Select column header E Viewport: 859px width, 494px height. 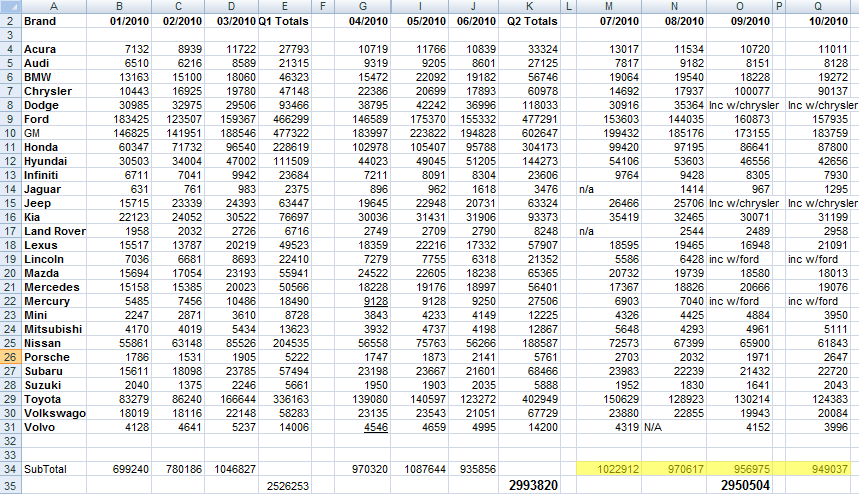tap(284, 7)
